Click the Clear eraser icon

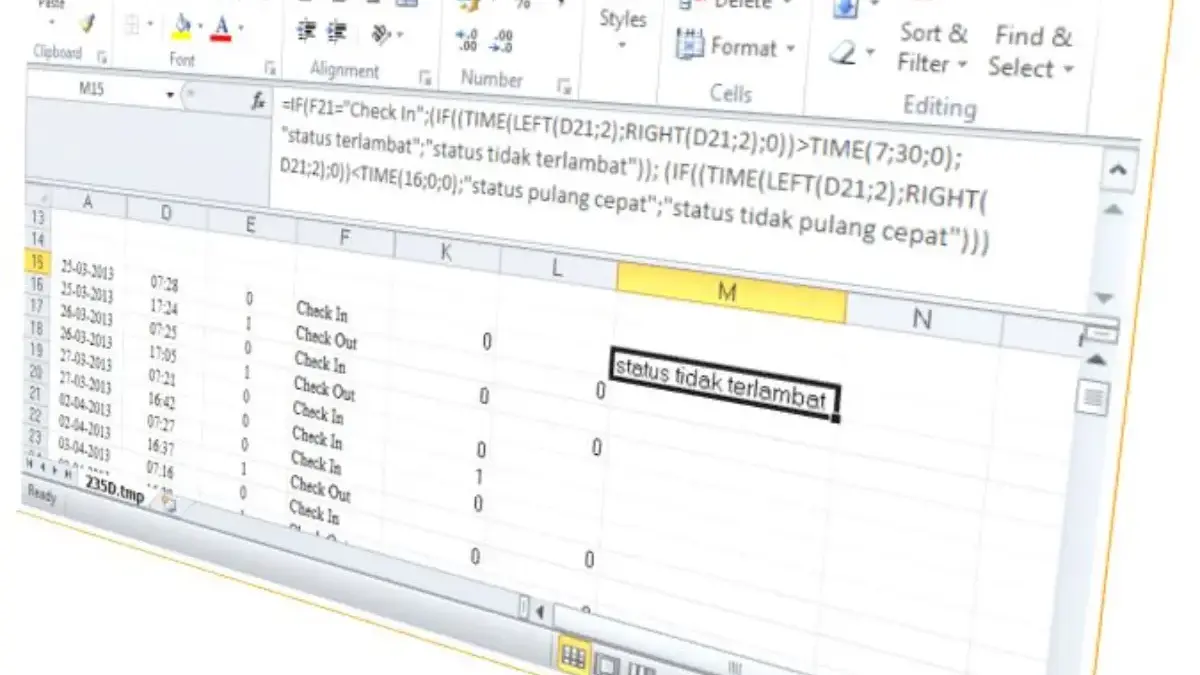(x=843, y=53)
